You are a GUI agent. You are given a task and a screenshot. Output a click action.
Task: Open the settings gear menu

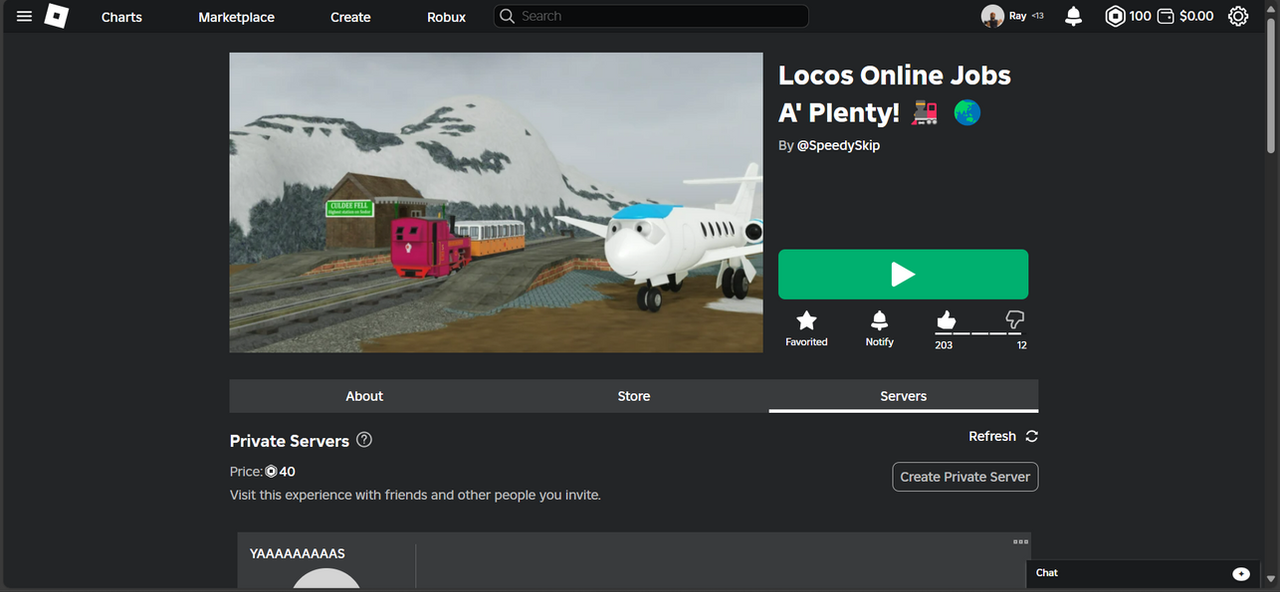1238,16
